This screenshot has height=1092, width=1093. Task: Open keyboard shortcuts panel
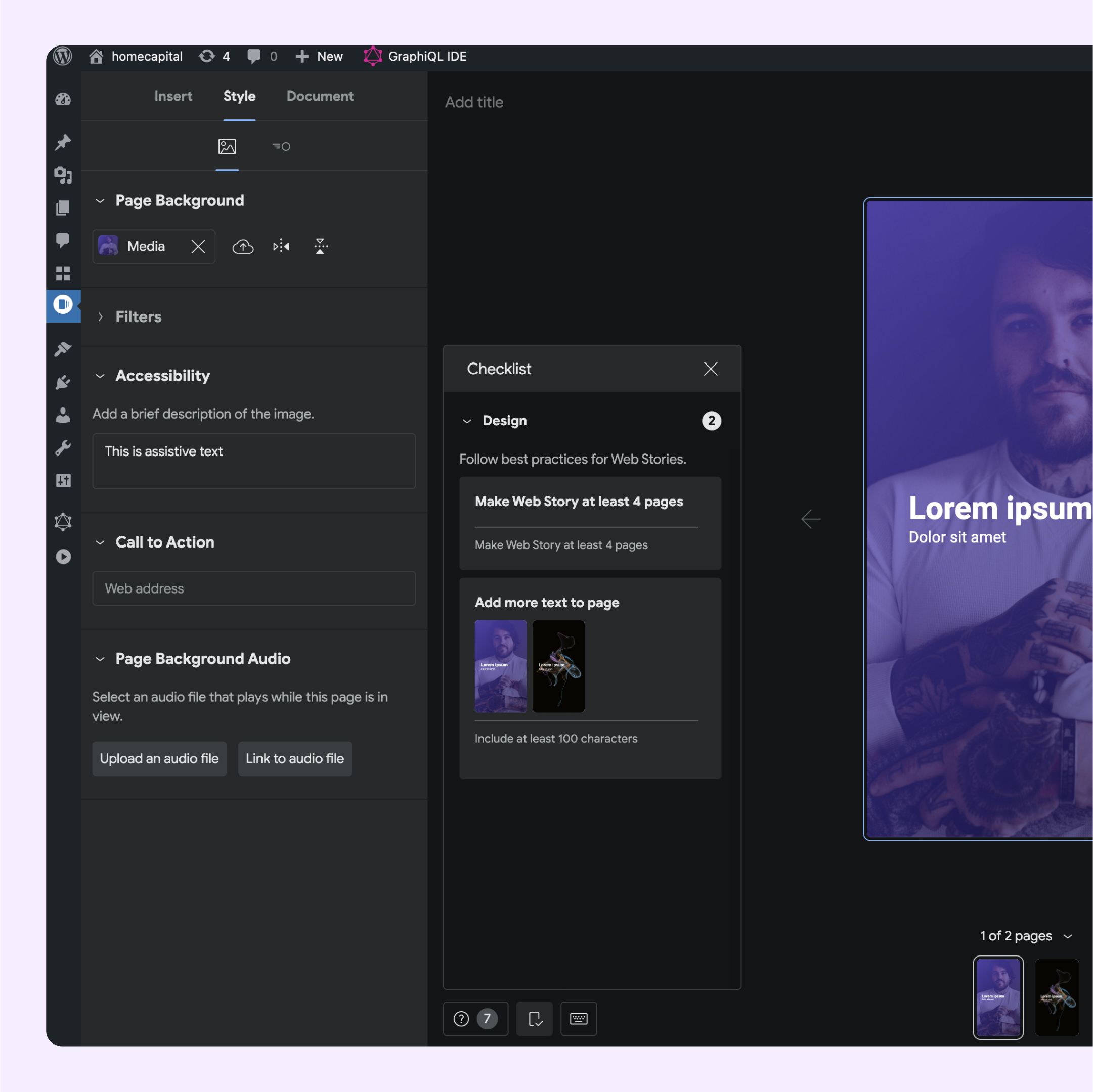coord(578,1019)
